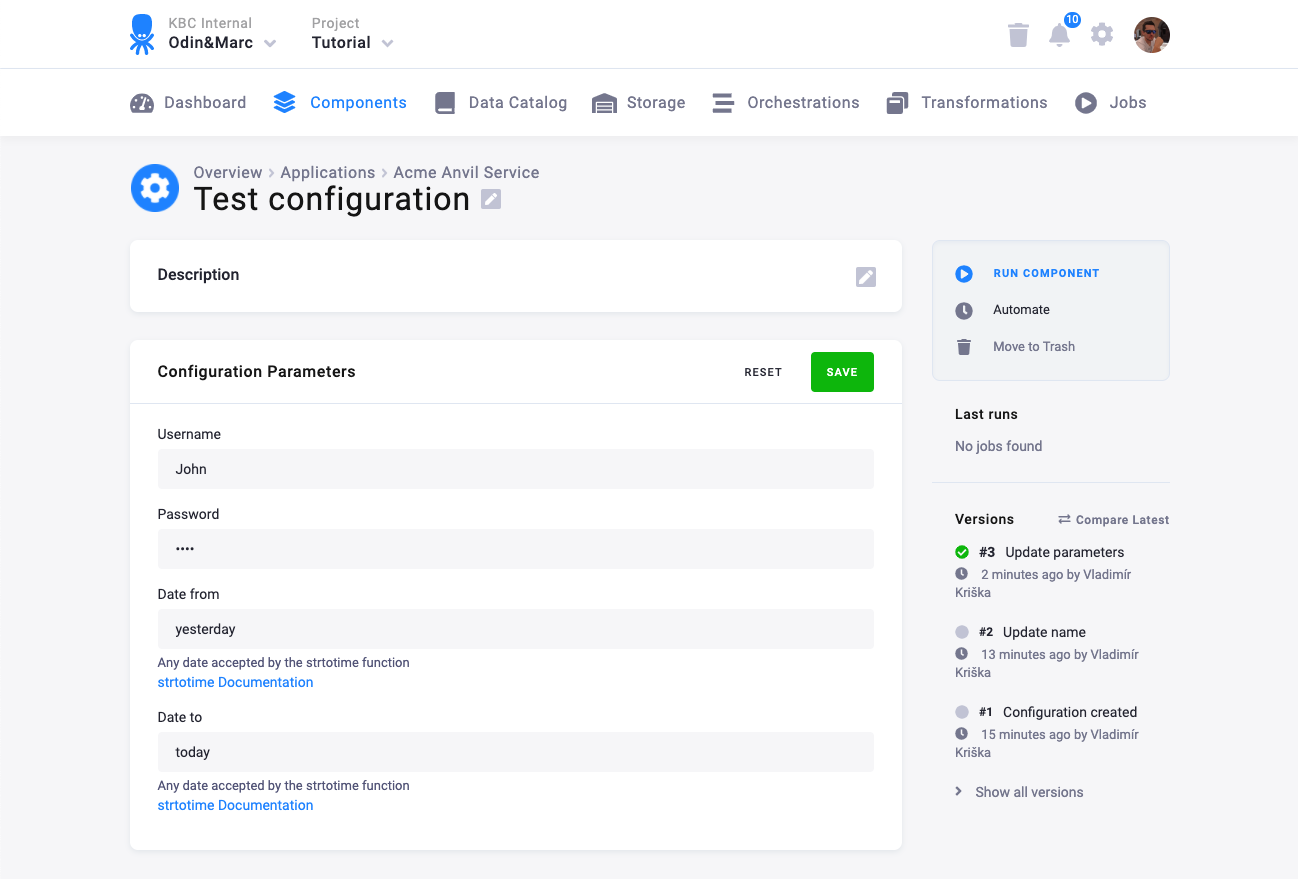Click green check icon of version #3
The height and width of the screenshot is (879, 1298).
[x=962, y=552]
